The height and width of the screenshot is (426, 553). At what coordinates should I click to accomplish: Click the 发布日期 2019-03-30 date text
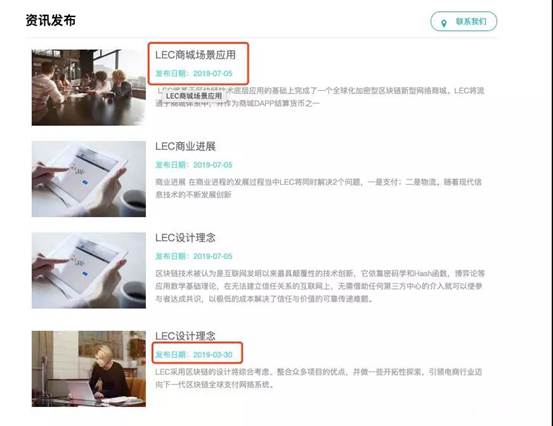[x=194, y=354]
